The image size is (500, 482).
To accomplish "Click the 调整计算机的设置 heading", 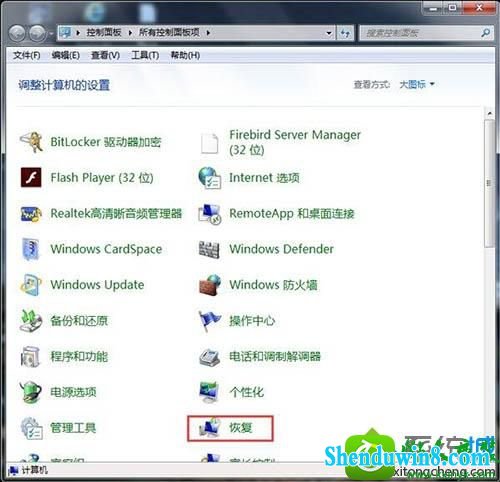I will (64, 85).
